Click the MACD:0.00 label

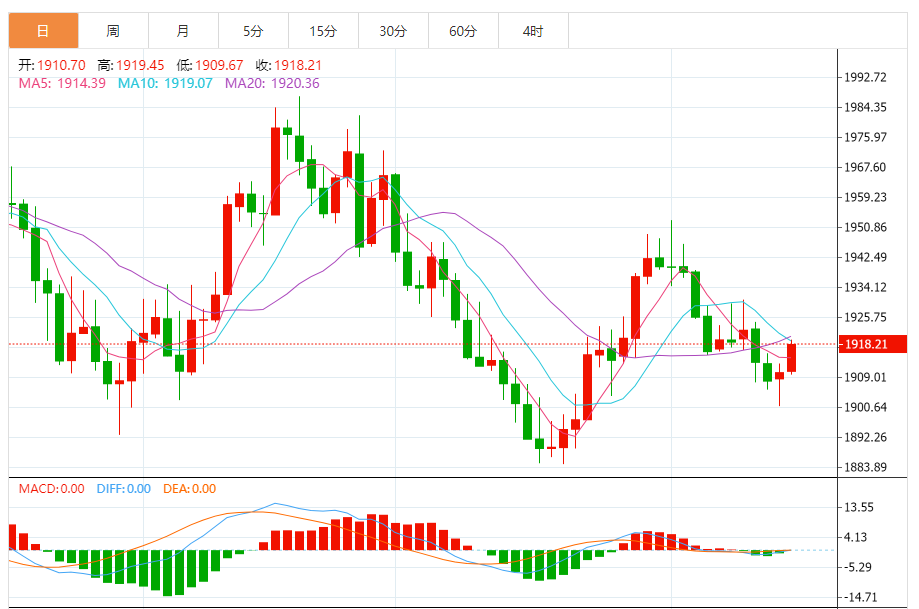[52, 489]
